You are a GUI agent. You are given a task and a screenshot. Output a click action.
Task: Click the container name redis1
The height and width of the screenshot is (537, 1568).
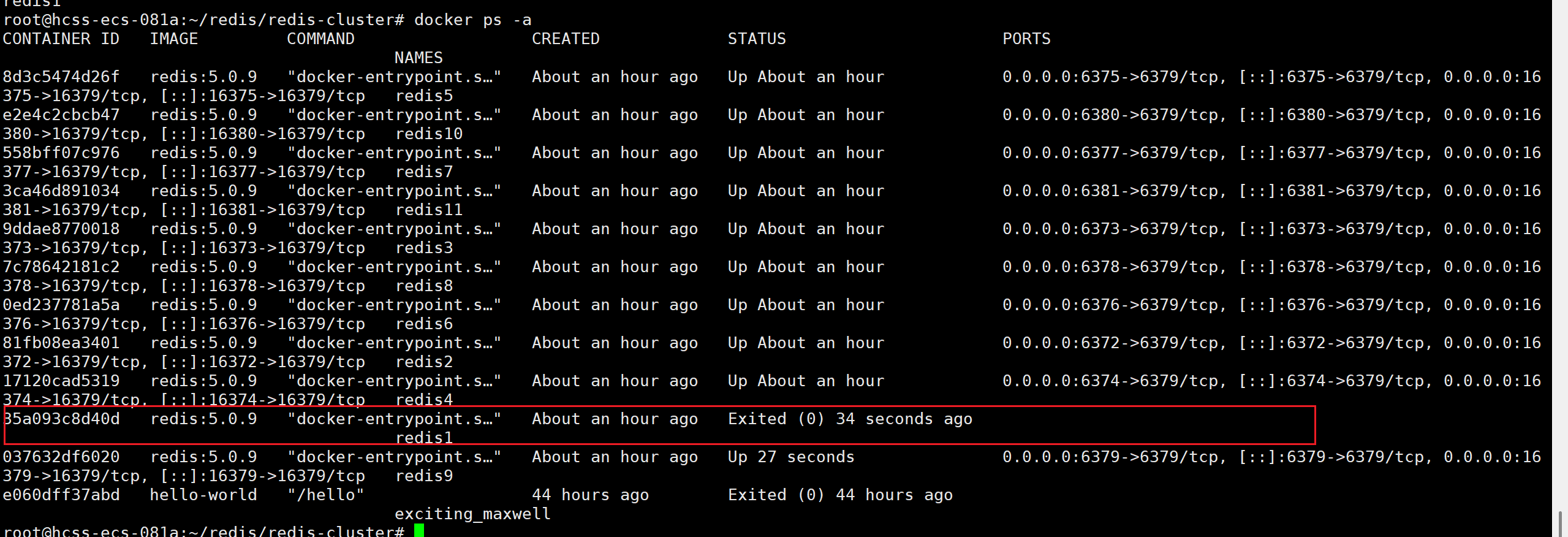[424, 438]
